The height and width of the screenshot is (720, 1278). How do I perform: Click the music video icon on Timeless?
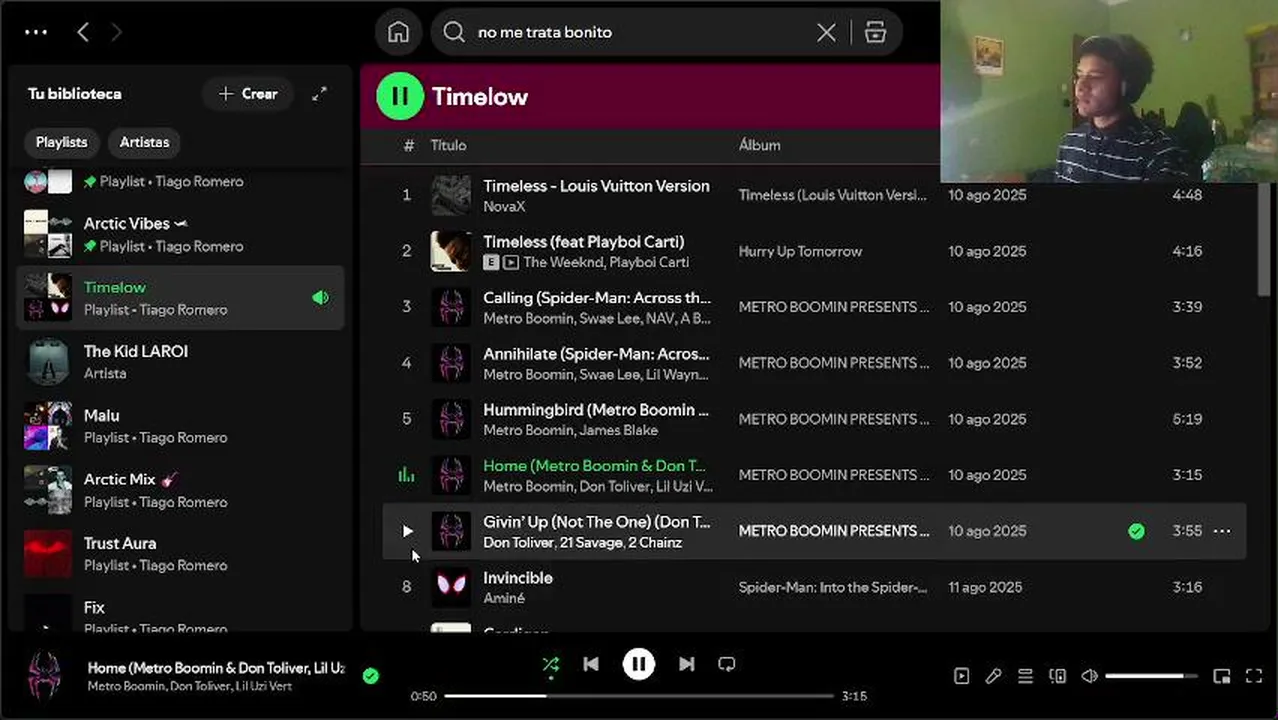pyautogui.click(x=511, y=263)
